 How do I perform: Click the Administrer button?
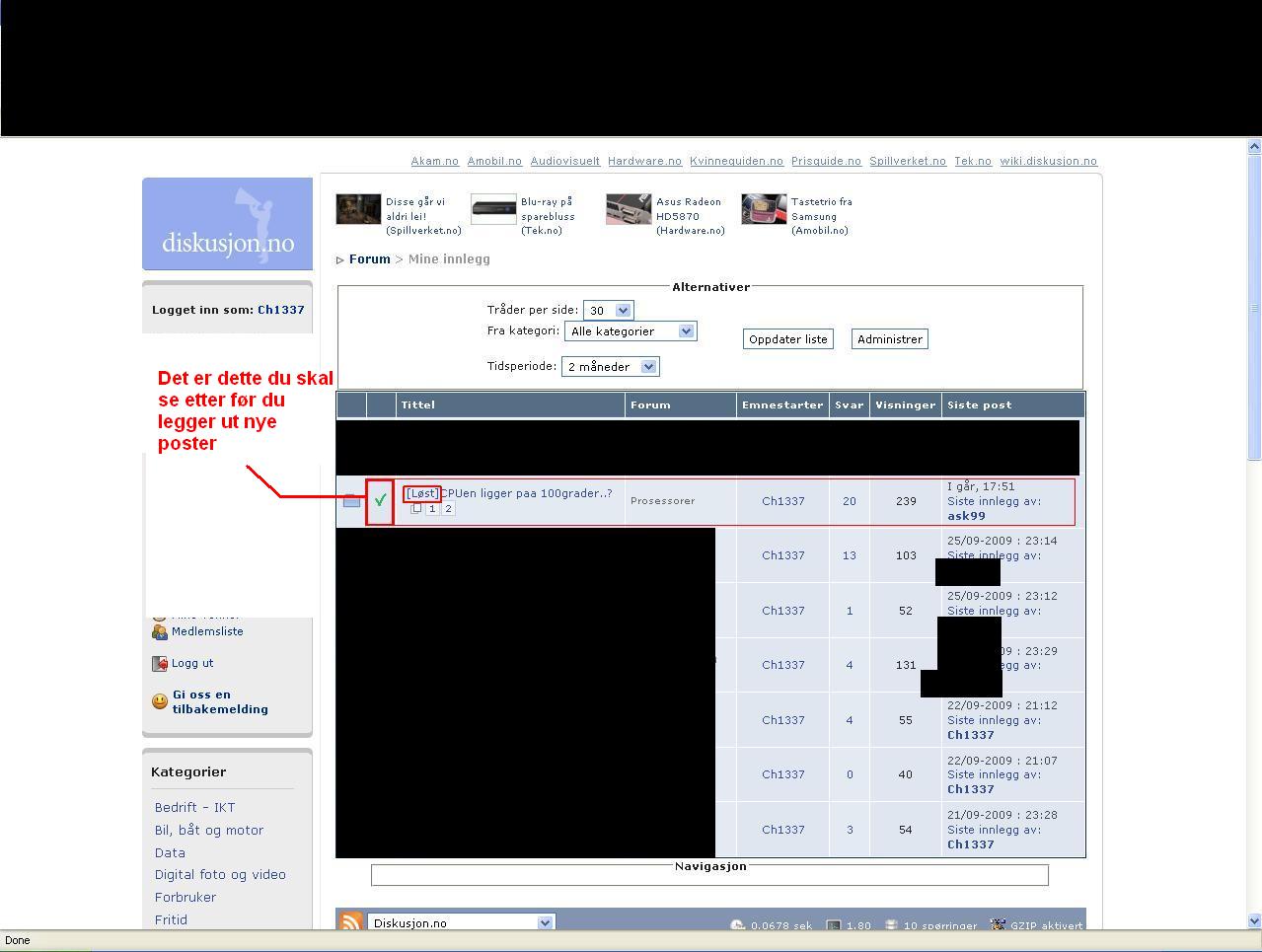click(890, 339)
